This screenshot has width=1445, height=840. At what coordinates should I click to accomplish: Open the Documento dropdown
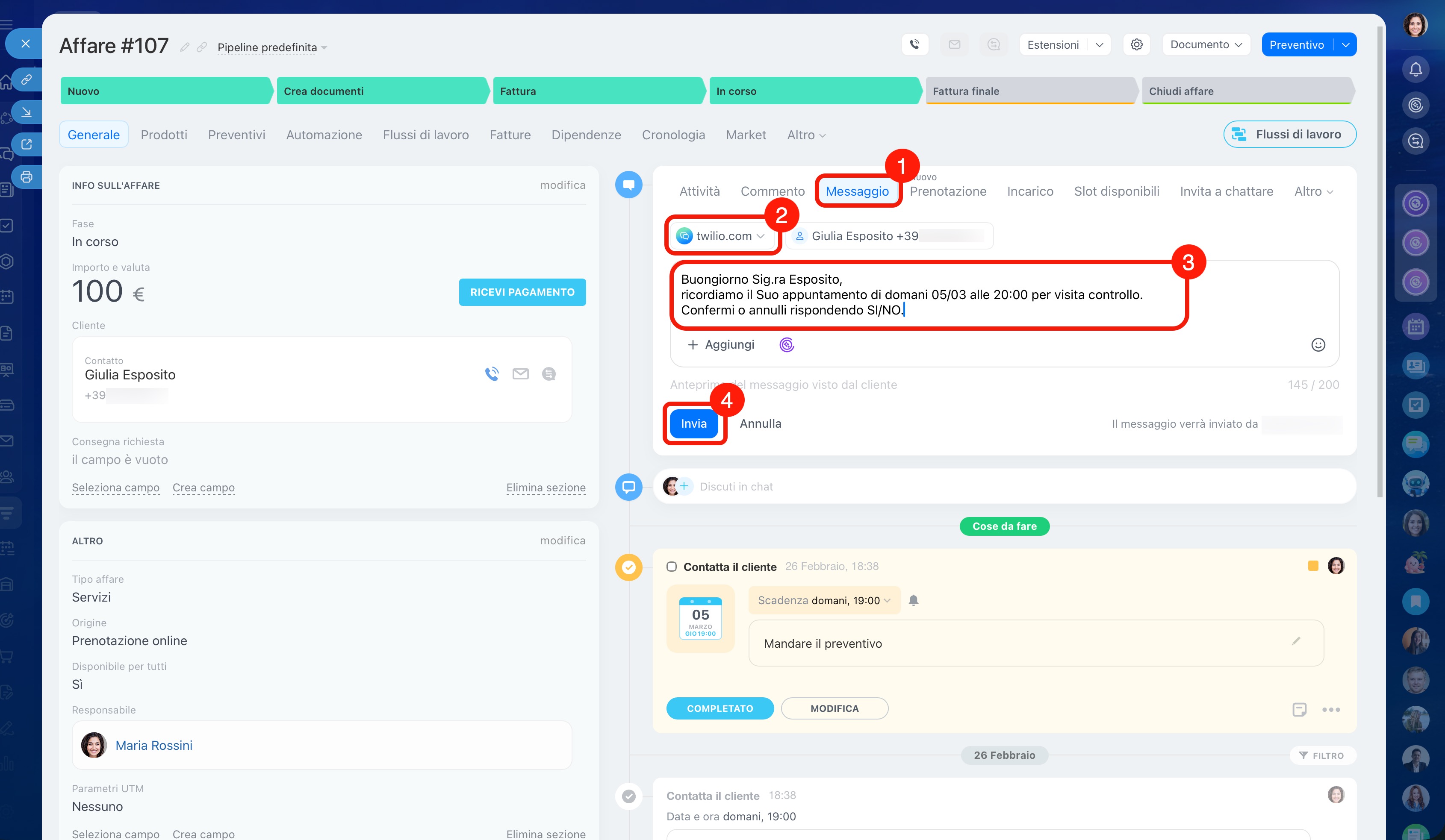pyautogui.click(x=1205, y=45)
